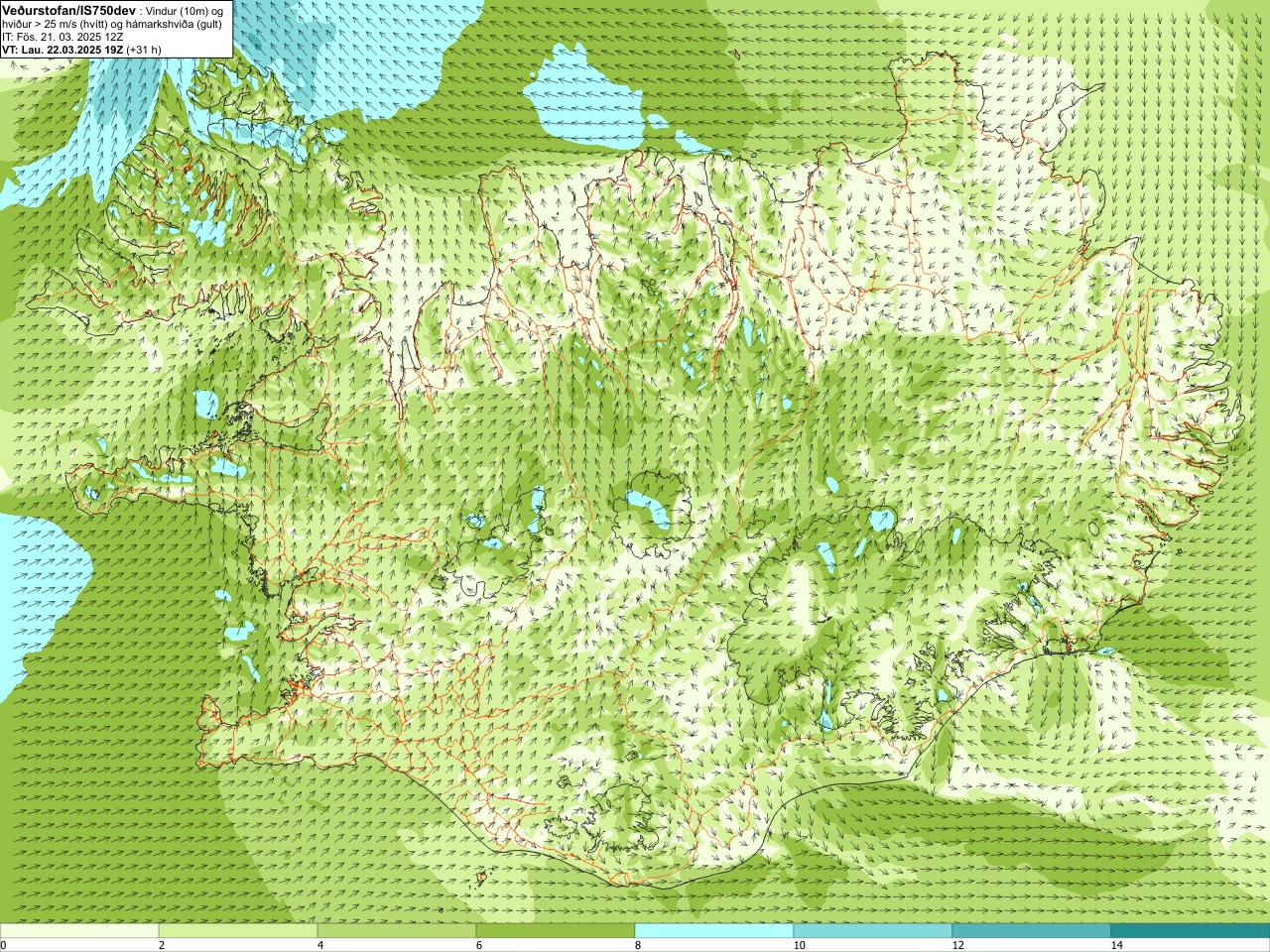
Task: Click the pale yellow 0–2 legend swatch
Action: pyautogui.click(x=79, y=931)
